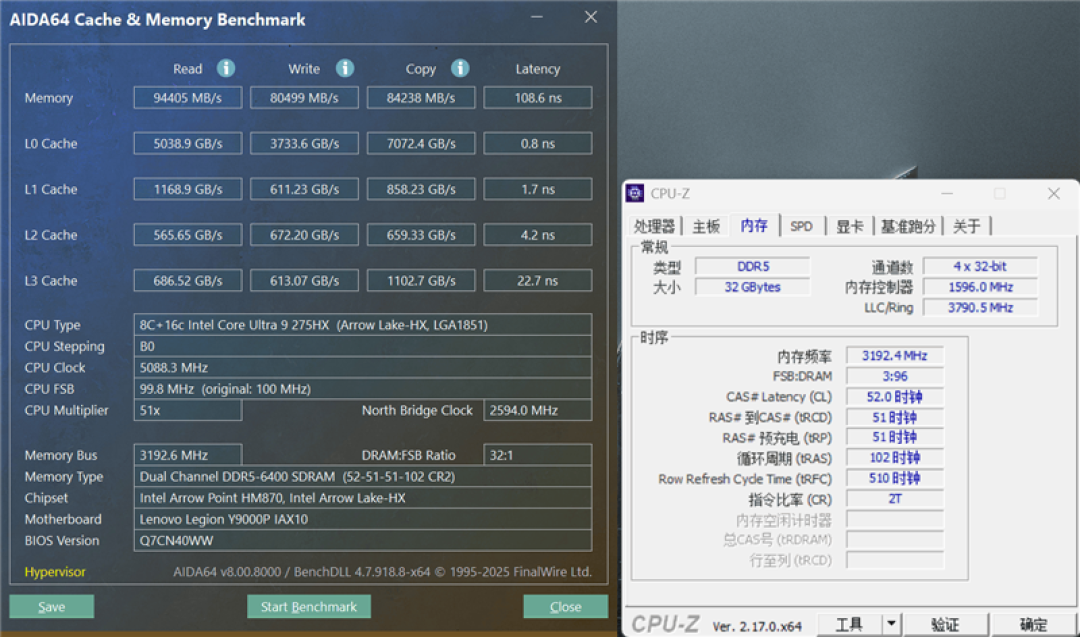Go to the 关于 tab
Image resolution: width=1080 pixels, height=637 pixels.
[x=966, y=227]
